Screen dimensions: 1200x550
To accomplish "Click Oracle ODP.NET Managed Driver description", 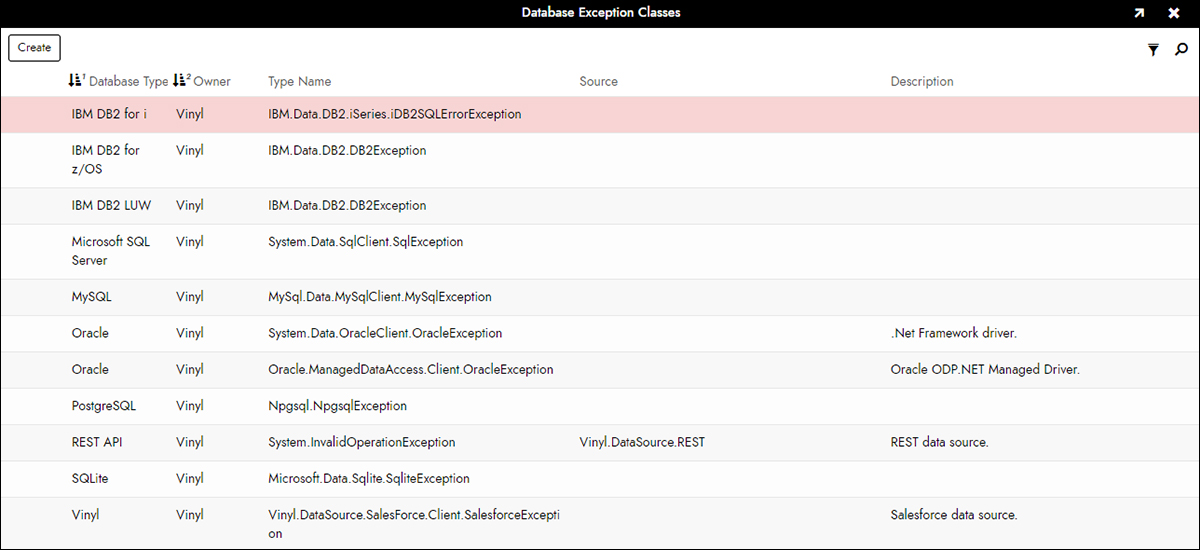I will (985, 369).
